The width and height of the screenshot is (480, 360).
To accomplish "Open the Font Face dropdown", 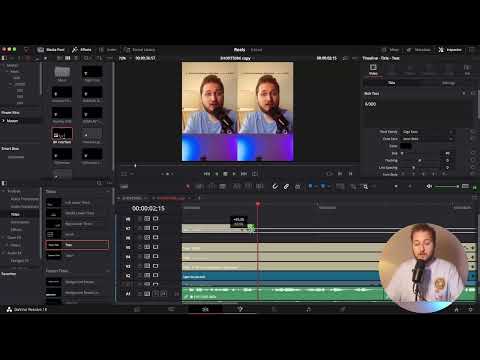I will pyautogui.click(x=428, y=139).
